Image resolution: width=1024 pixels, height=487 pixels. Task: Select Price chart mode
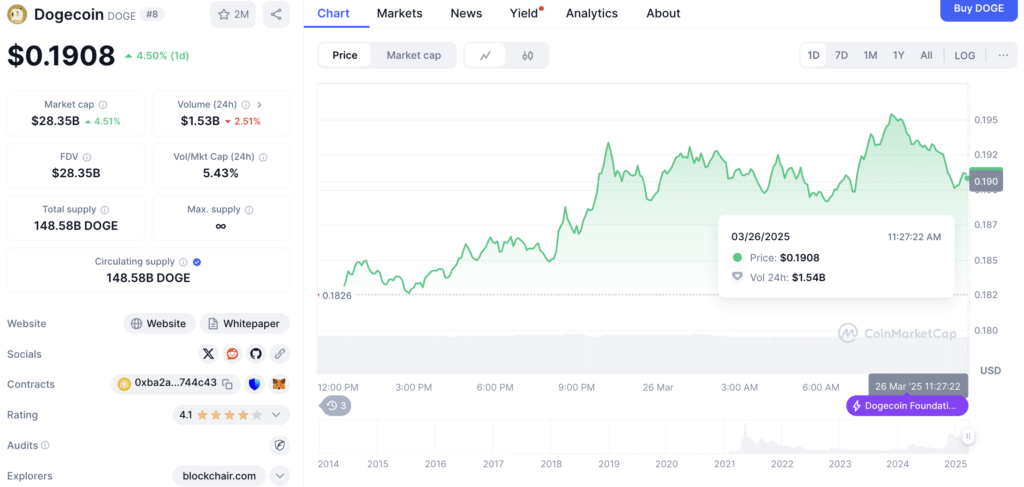tap(345, 55)
